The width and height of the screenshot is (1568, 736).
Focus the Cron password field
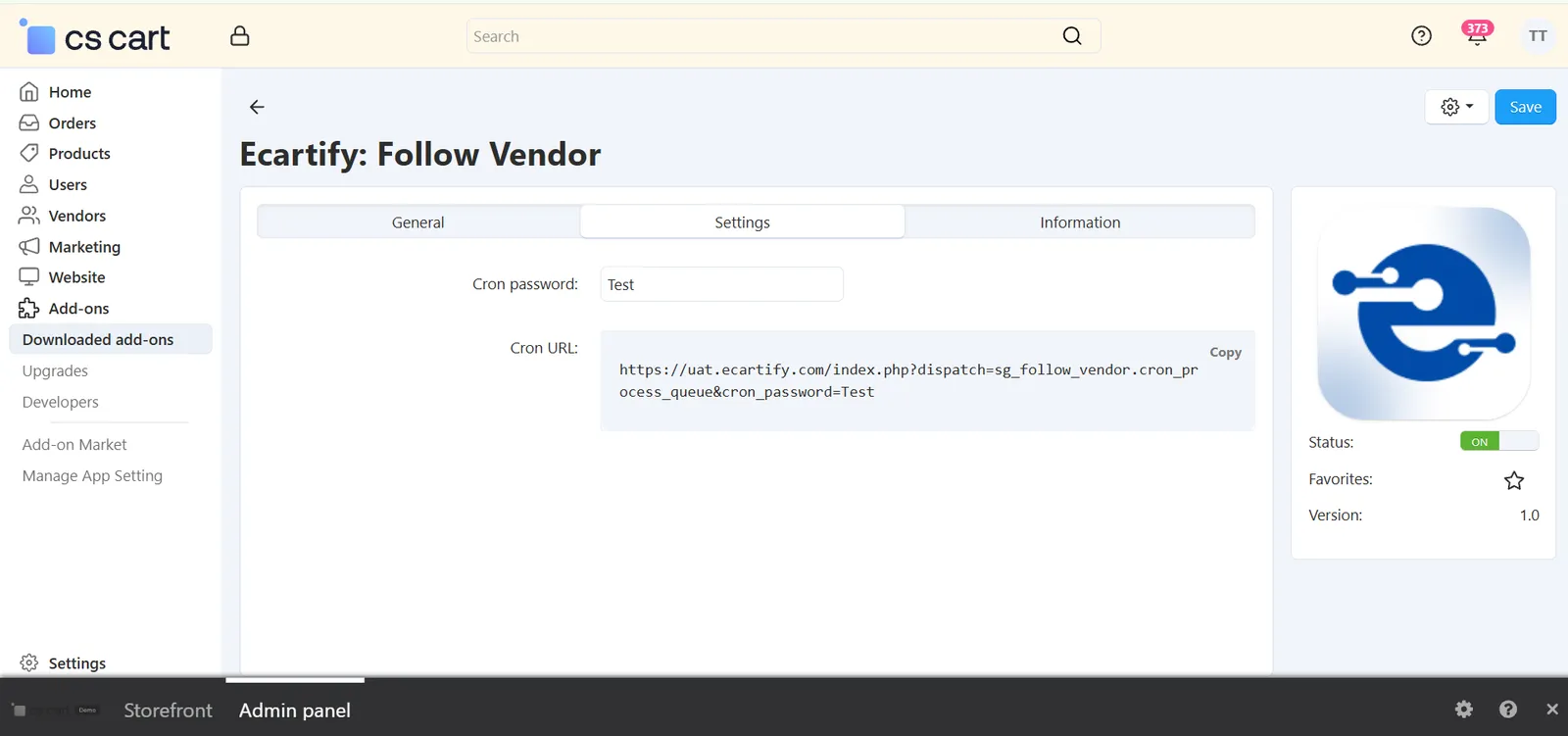721,284
